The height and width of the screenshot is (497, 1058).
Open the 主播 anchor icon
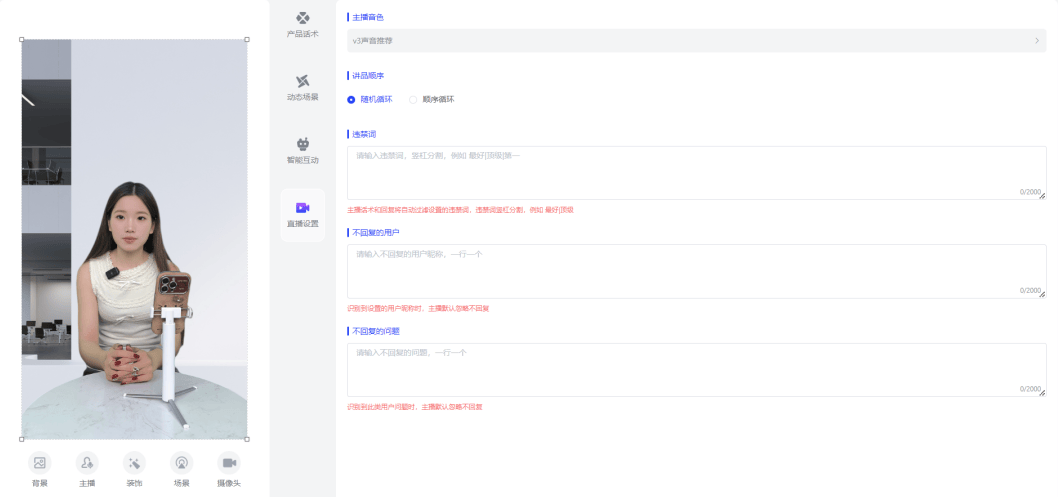87,463
